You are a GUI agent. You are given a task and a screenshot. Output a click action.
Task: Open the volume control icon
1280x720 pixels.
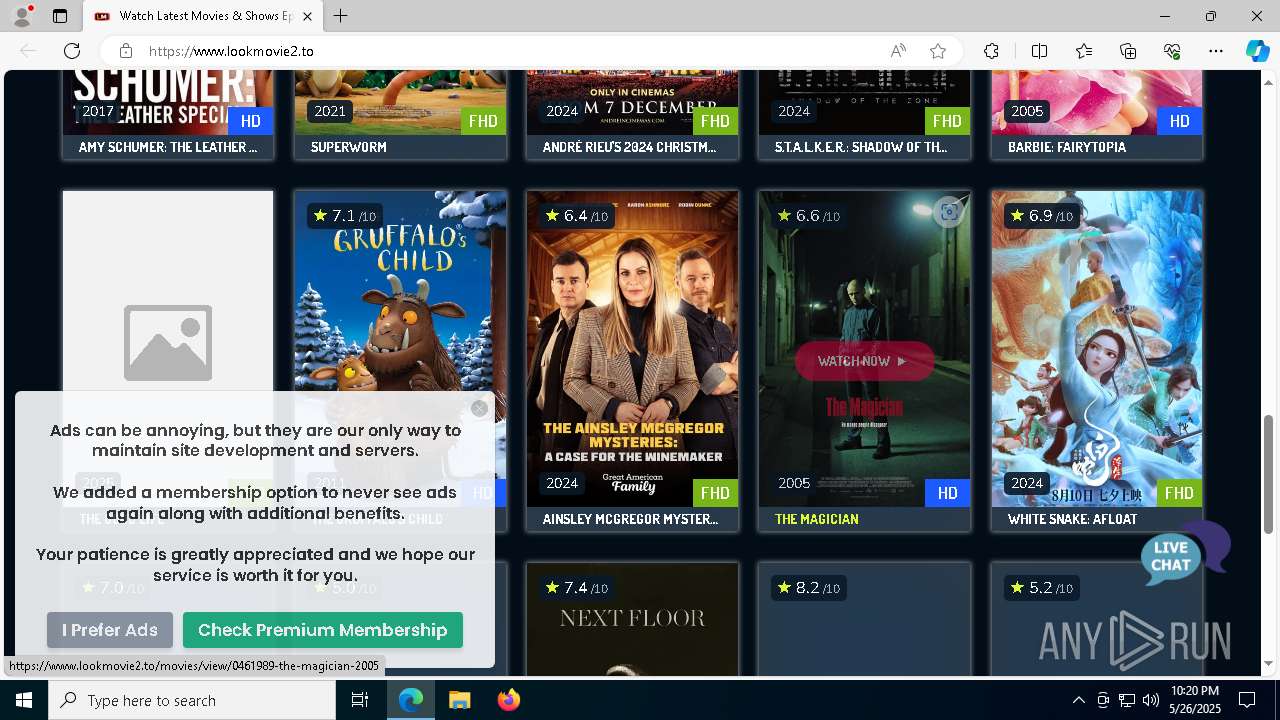click(x=1150, y=700)
